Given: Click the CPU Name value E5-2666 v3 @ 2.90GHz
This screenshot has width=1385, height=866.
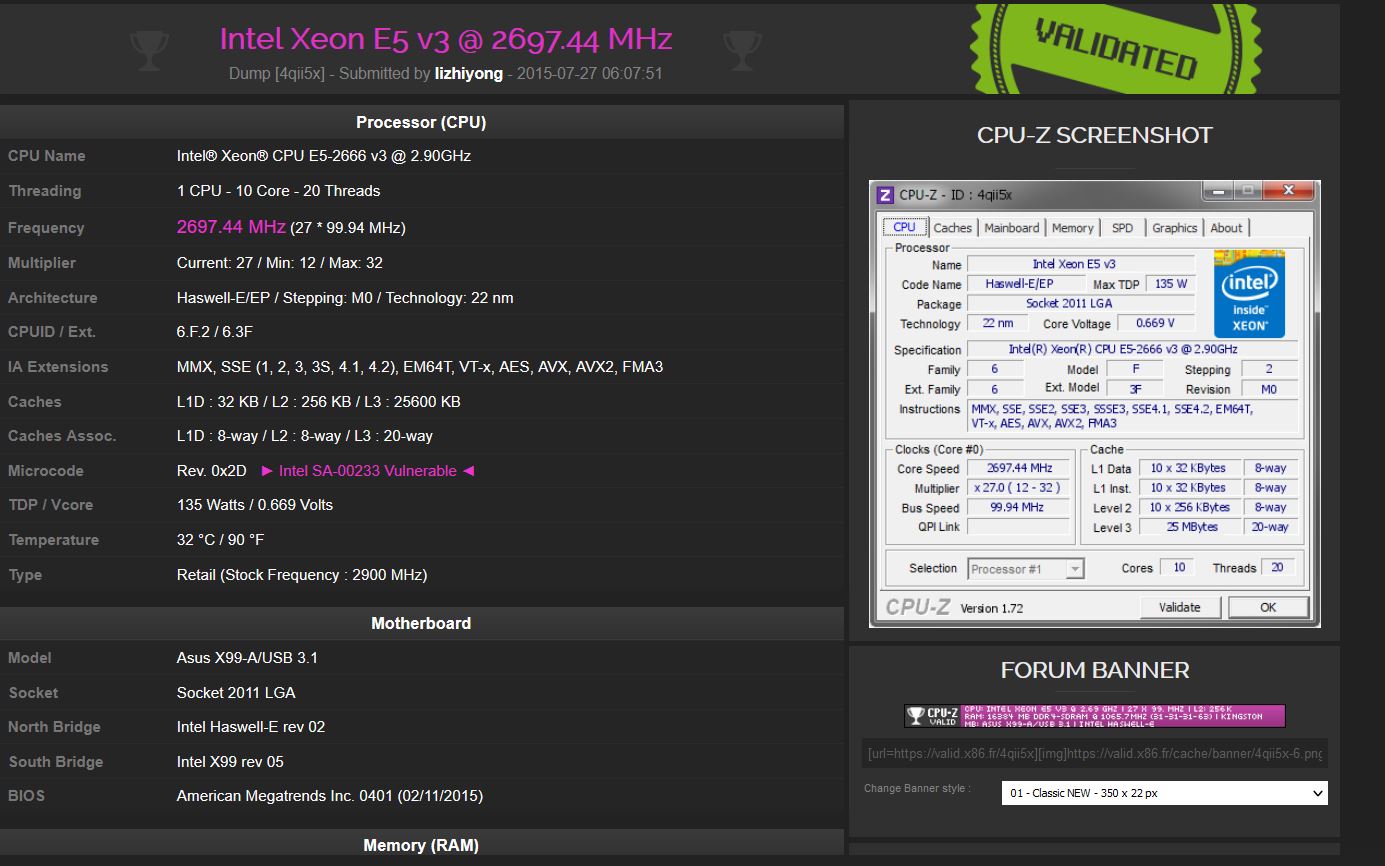Looking at the screenshot, I should pyautogui.click(x=324, y=156).
